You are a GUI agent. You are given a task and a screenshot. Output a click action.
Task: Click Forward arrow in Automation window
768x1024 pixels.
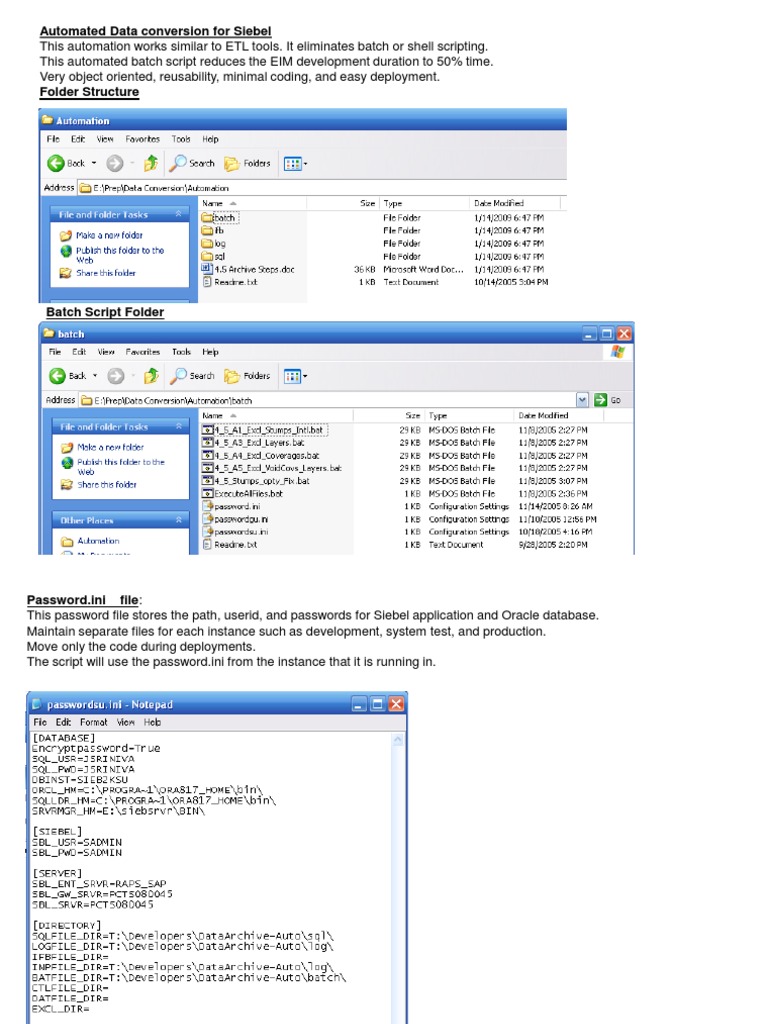click(x=115, y=163)
